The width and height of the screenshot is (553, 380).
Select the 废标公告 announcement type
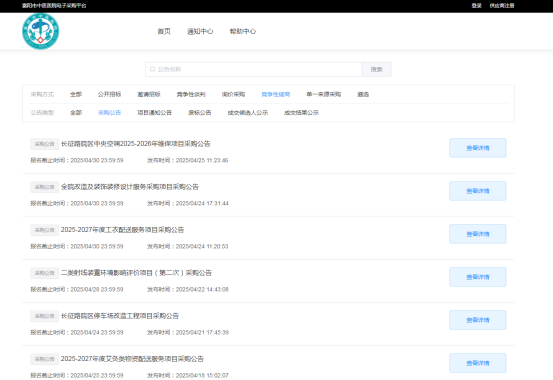click(x=200, y=113)
